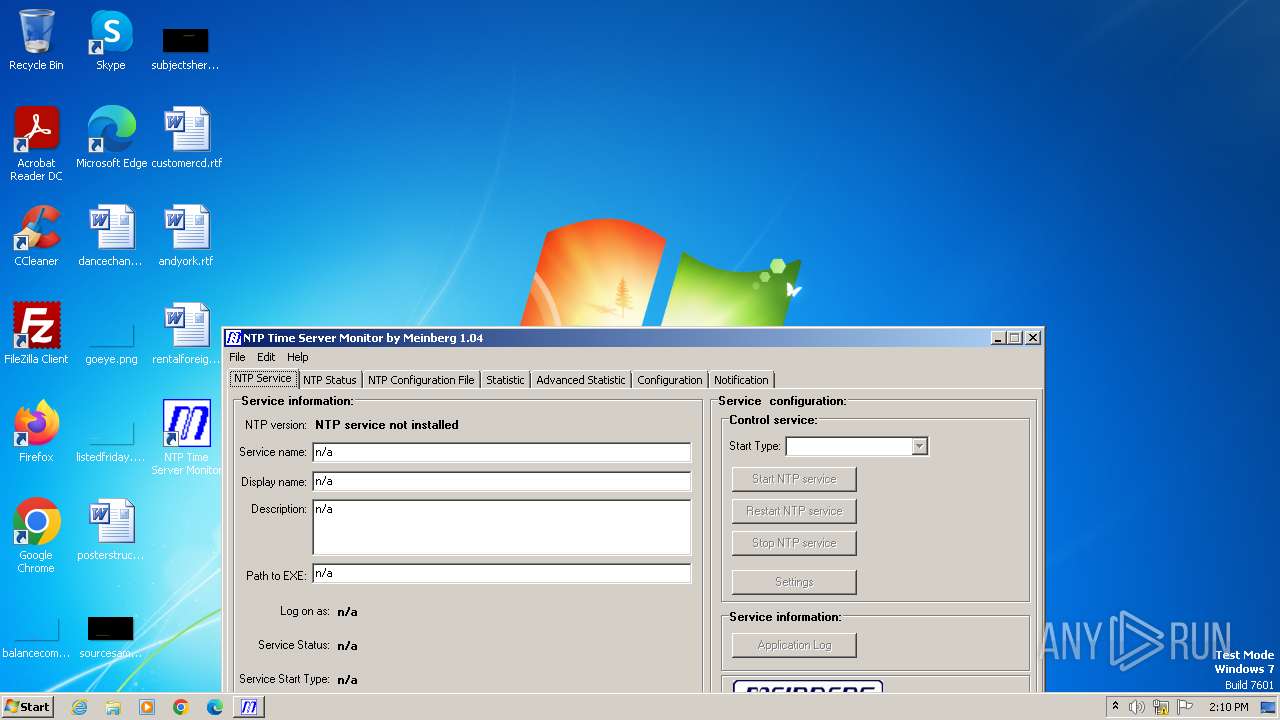Switch to the NTP Status tab
Screen dimensions: 1280x720
tap(330, 380)
